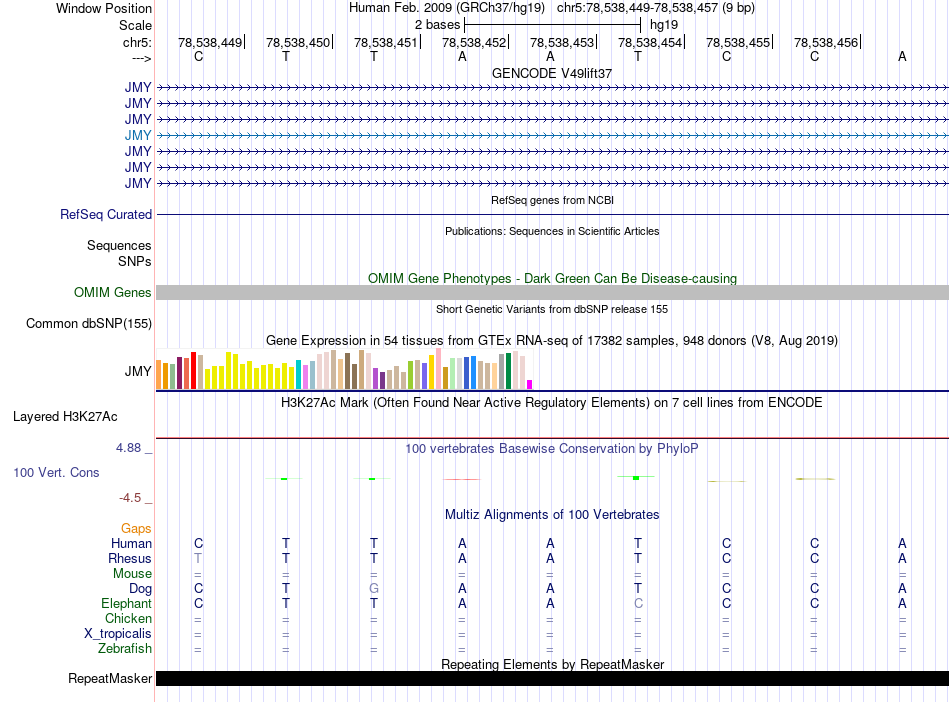Click Multiz Alignments of 100 Vertebrates title
Viewport: 950px width, 702px height.
click(552, 515)
